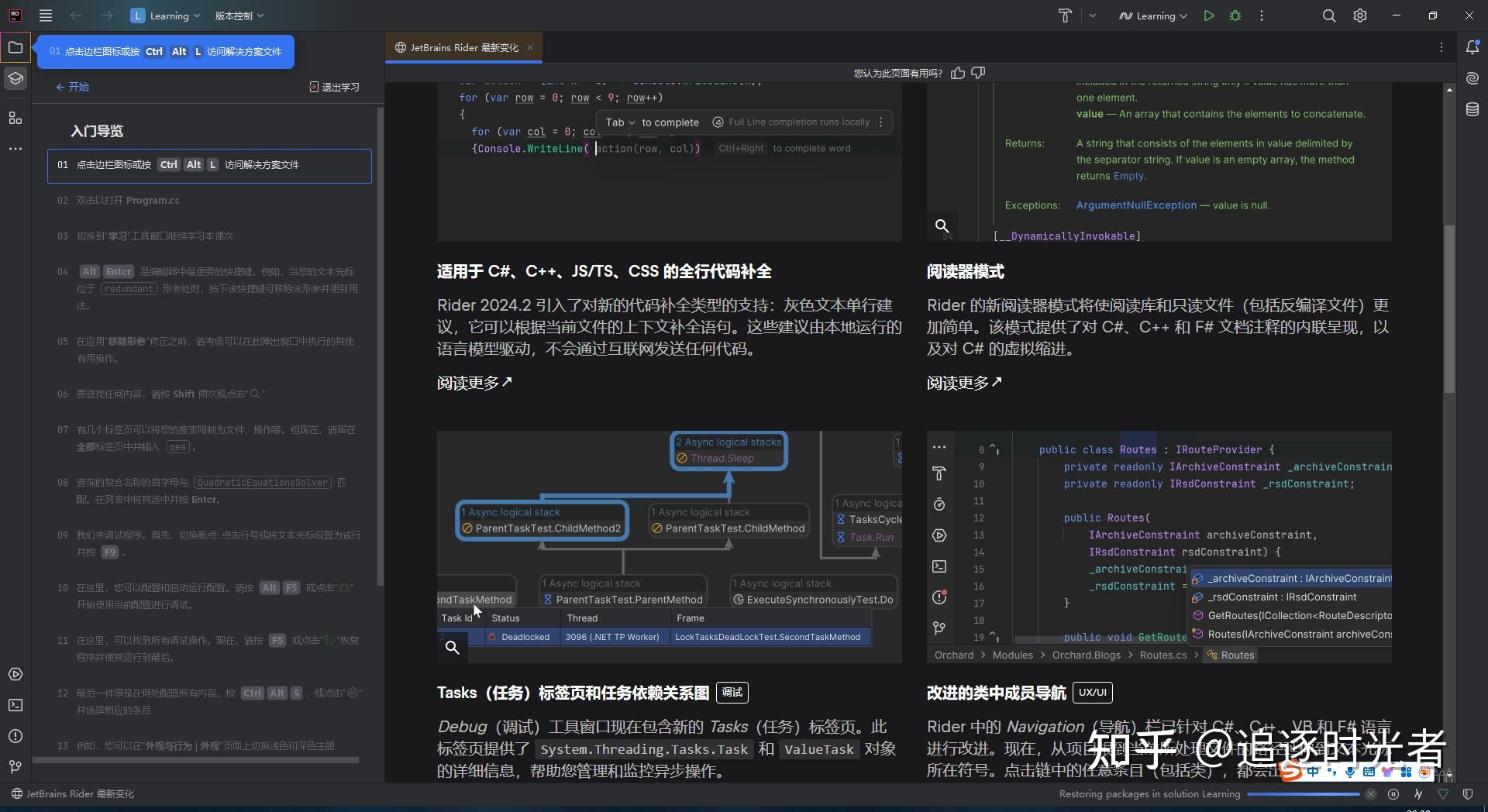The height and width of the screenshot is (812, 1488).
Task: Click 退出学习 to exit learning mode
Action: tap(333, 87)
